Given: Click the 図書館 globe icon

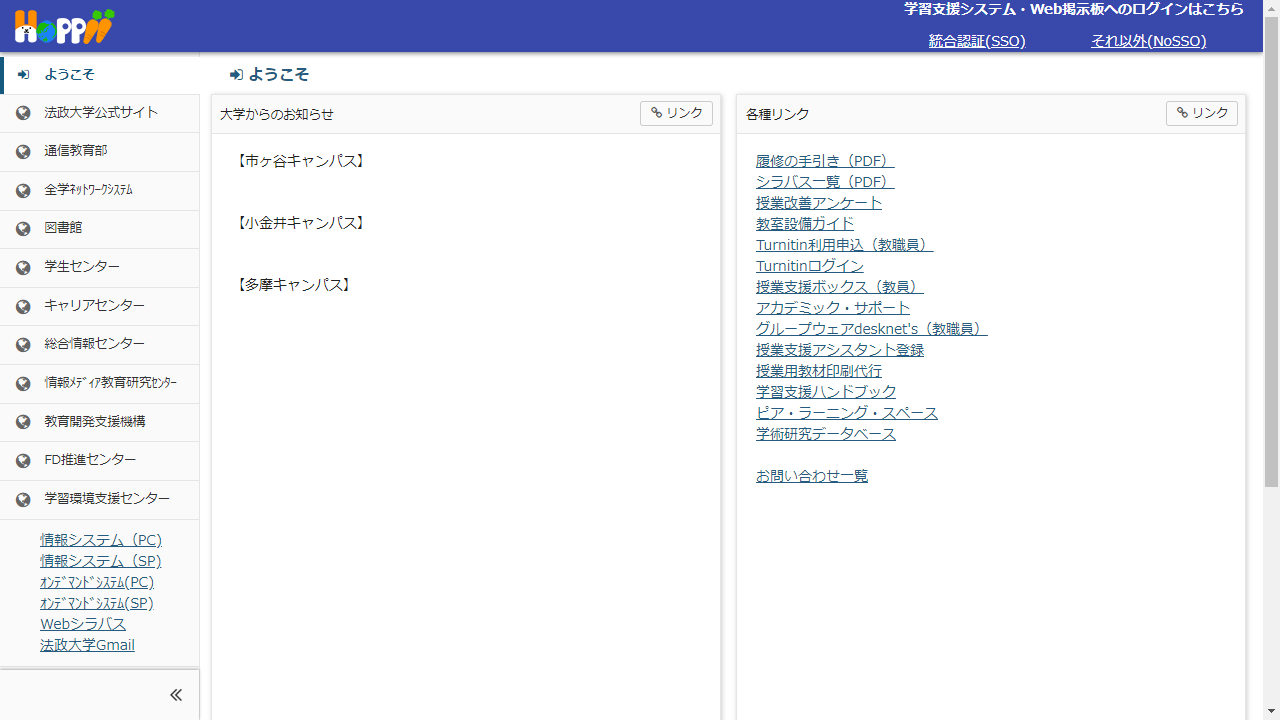Looking at the screenshot, I should tap(22, 227).
